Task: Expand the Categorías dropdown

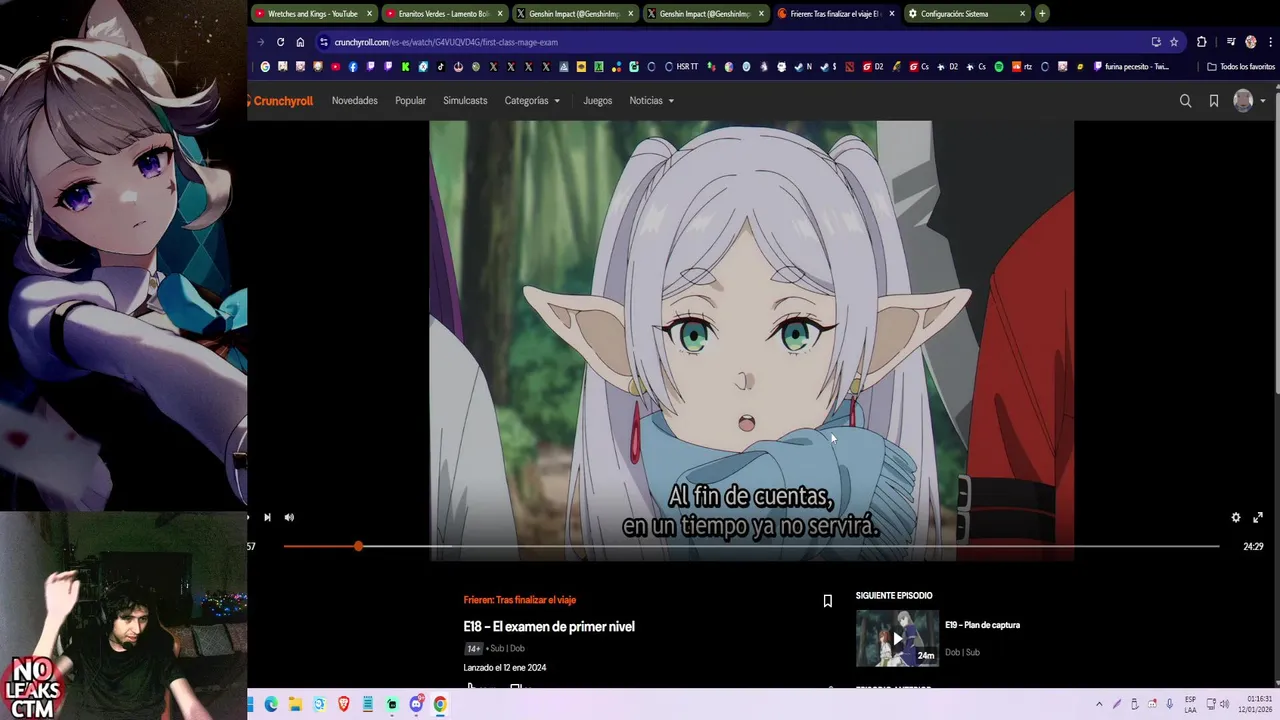Action: pyautogui.click(x=532, y=101)
